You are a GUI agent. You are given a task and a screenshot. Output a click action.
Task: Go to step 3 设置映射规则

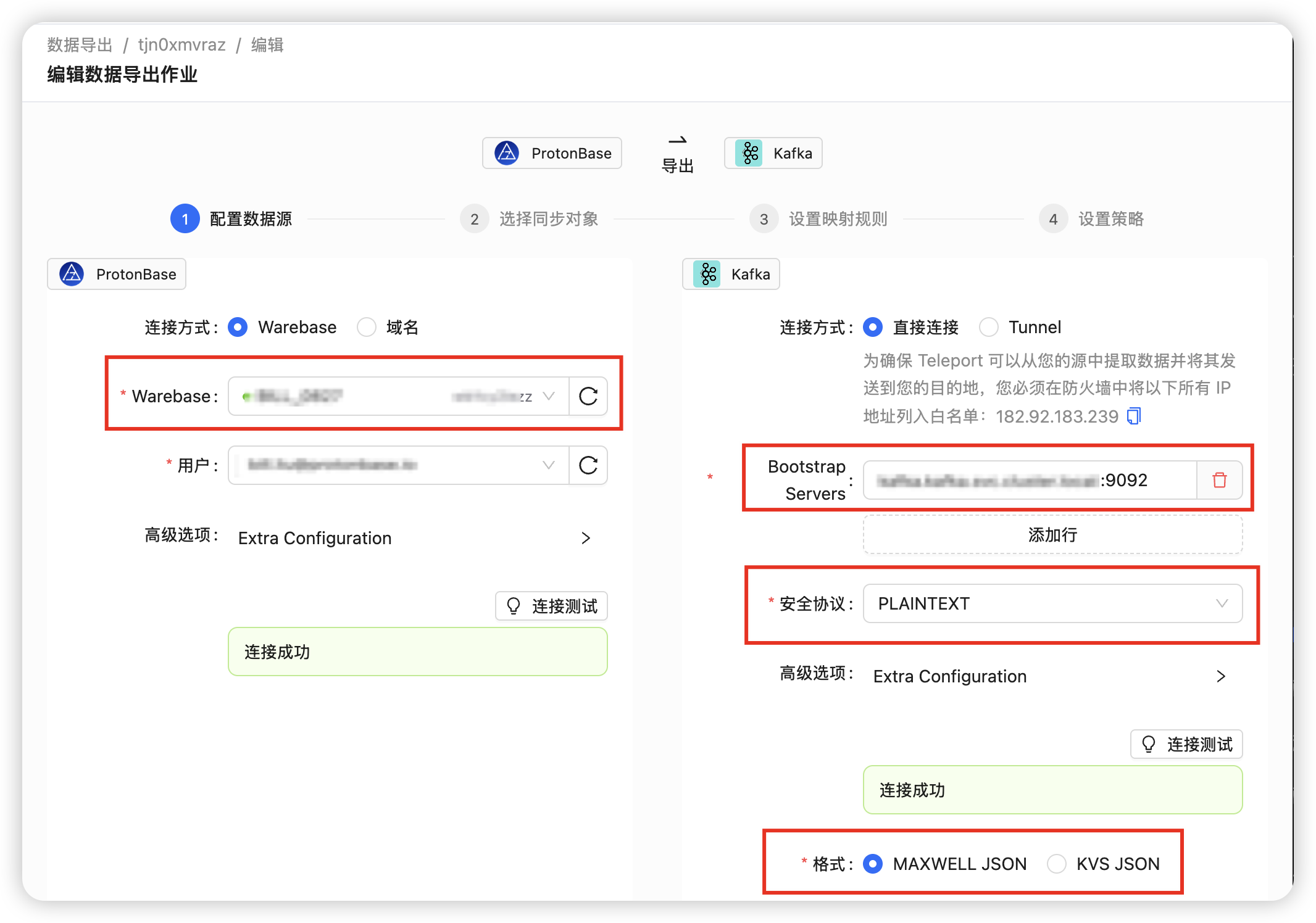coord(818,219)
